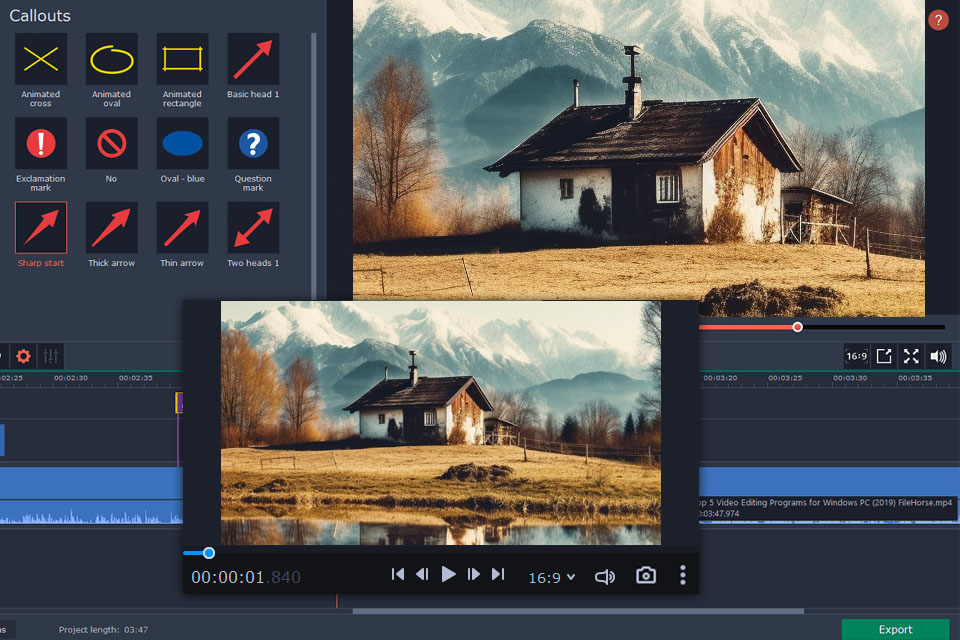Screen dimensions: 960x640
Task: Skip to start in floating player
Action: tap(398, 574)
